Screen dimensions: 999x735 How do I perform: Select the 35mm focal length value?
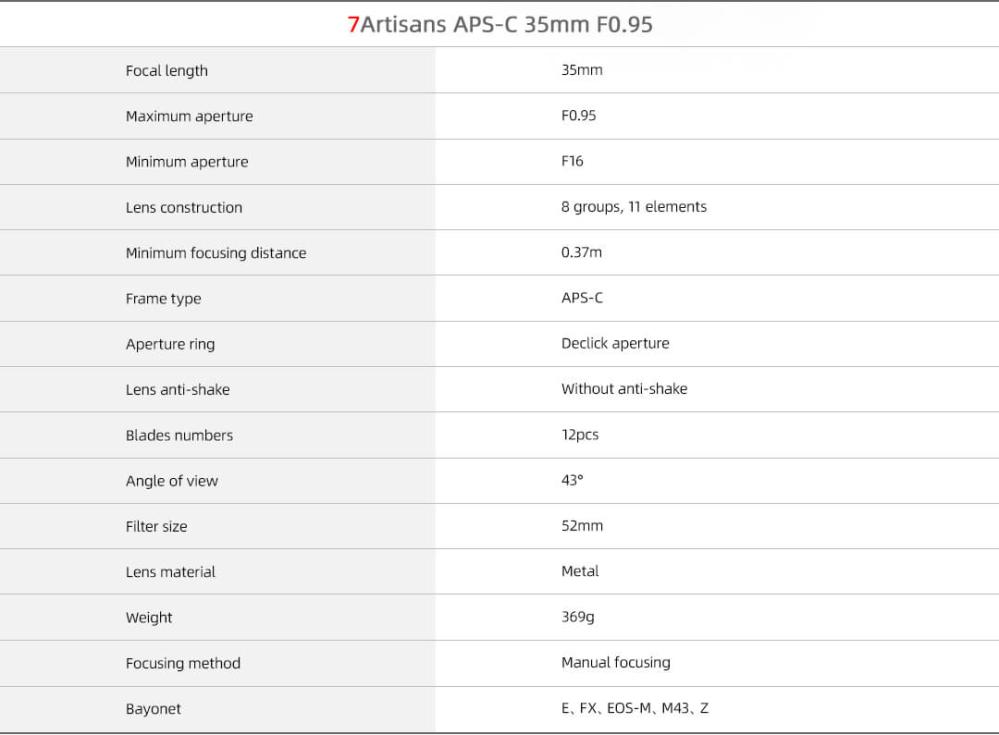click(582, 70)
